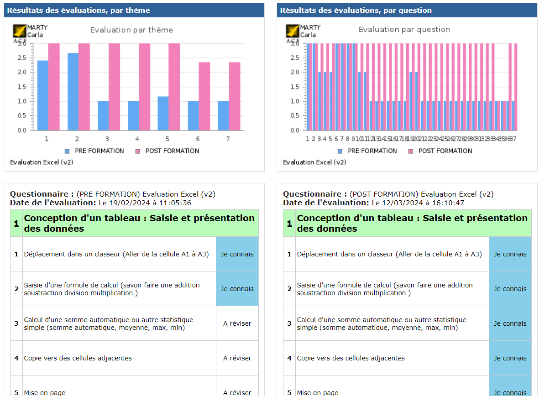Select the 'Résultats des évaluations, par question' header
The height and width of the screenshot is (396, 550).
coord(407,10)
